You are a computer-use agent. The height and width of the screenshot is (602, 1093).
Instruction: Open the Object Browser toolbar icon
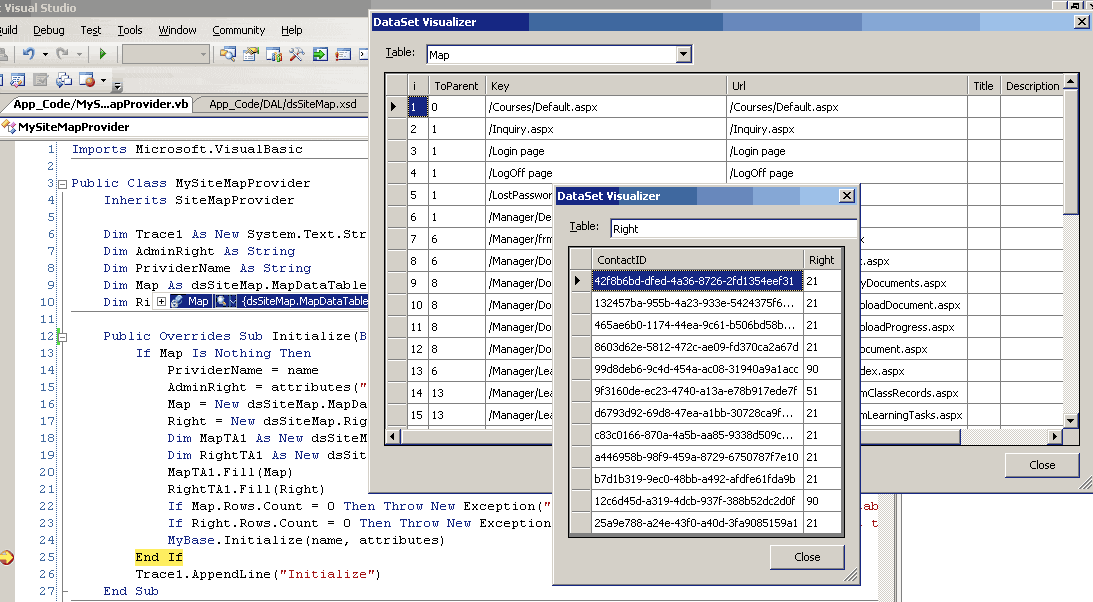[274, 54]
